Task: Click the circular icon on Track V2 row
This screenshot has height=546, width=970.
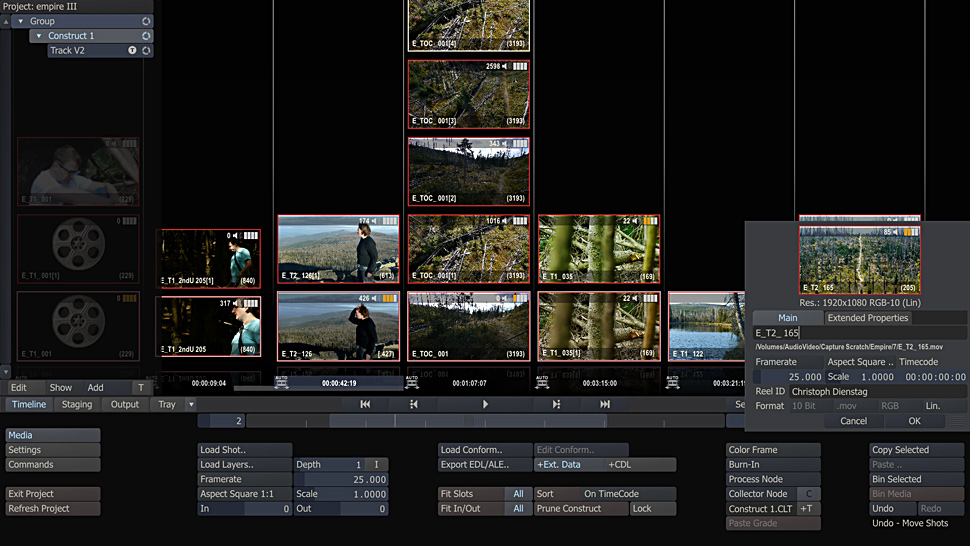Action: pyautogui.click(x=146, y=51)
